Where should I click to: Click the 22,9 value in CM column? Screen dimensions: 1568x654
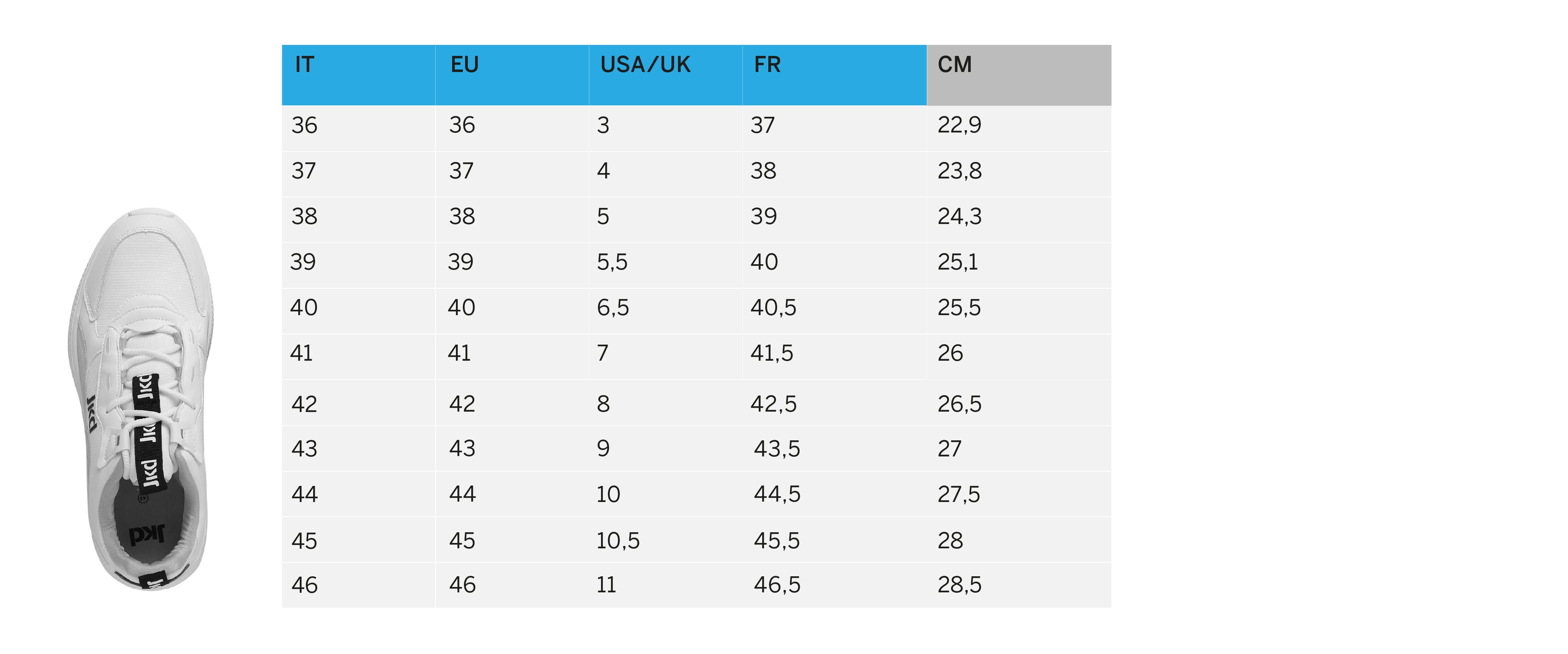click(959, 126)
